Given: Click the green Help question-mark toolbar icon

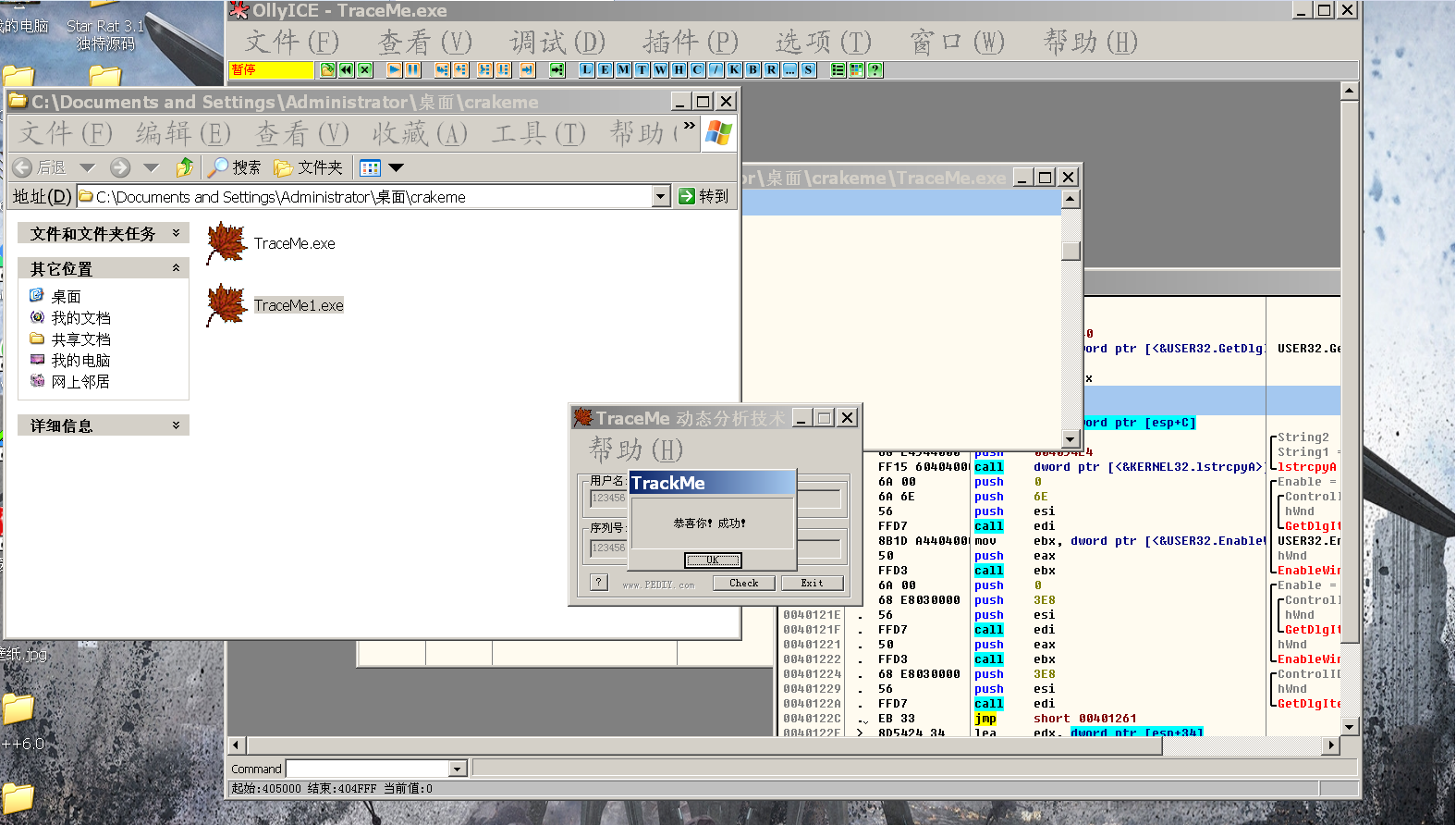Looking at the screenshot, I should pos(875,69).
